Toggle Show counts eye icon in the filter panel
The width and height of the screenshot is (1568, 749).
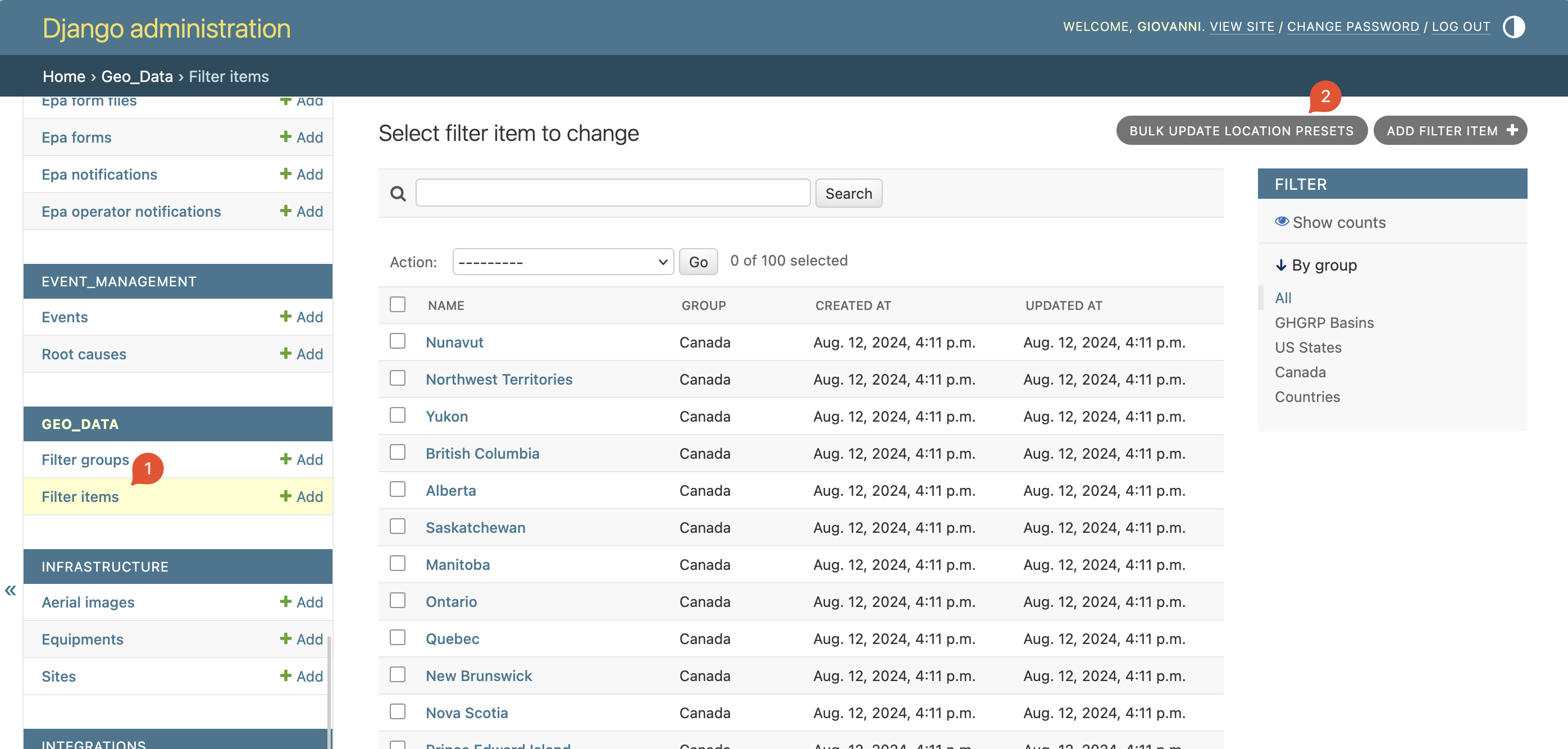coord(1282,221)
